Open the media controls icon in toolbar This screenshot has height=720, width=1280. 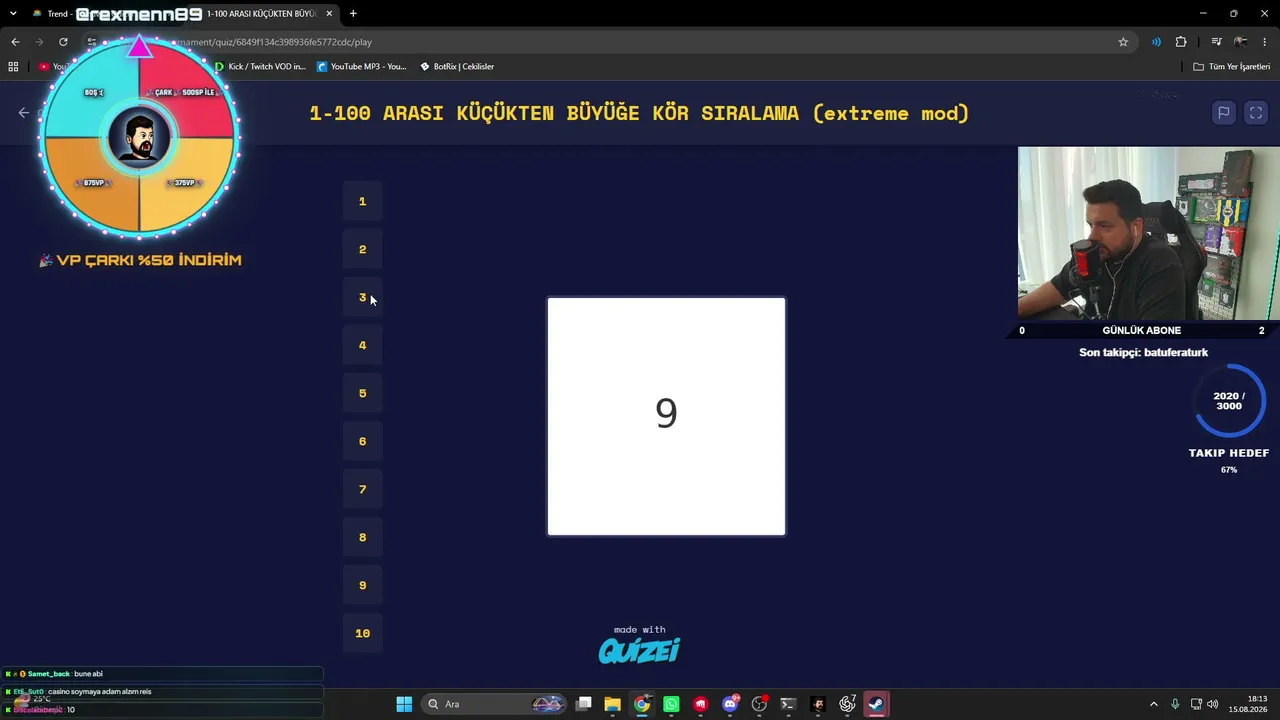(x=1216, y=42)
